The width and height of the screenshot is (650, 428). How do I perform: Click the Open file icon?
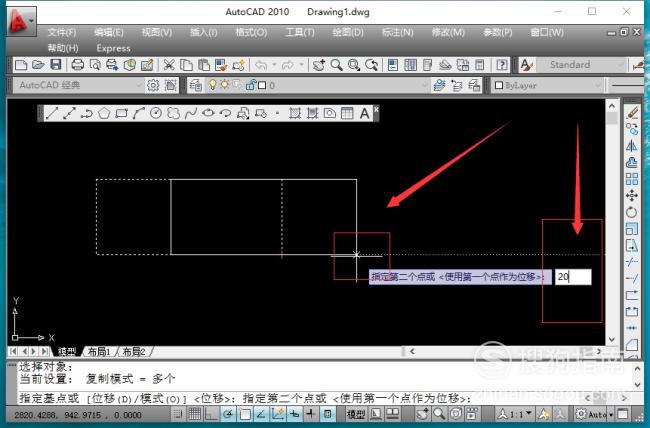tap(38, 65)
